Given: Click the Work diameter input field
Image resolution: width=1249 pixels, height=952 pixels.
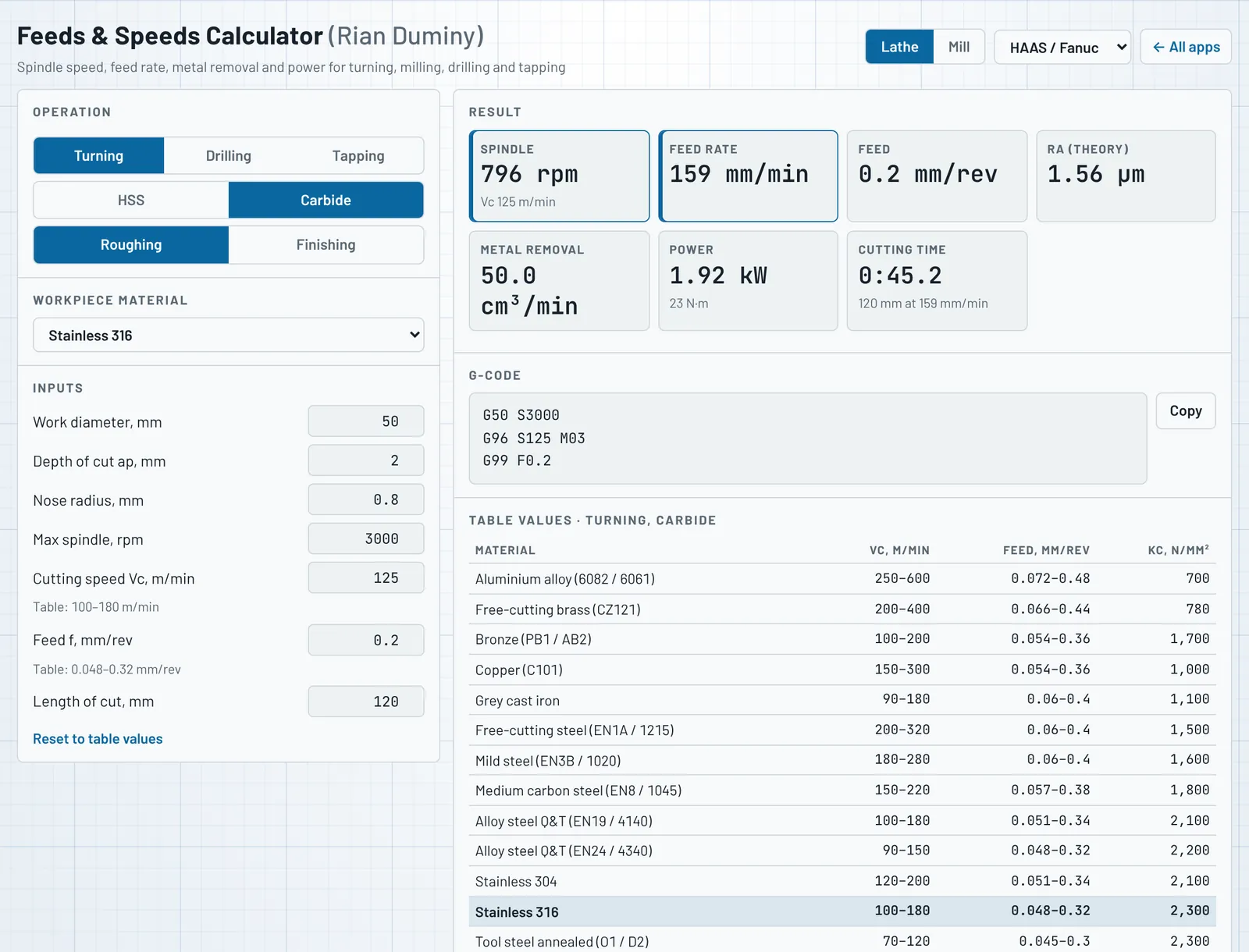Looking at the screenshot, I should coord(366,421).
